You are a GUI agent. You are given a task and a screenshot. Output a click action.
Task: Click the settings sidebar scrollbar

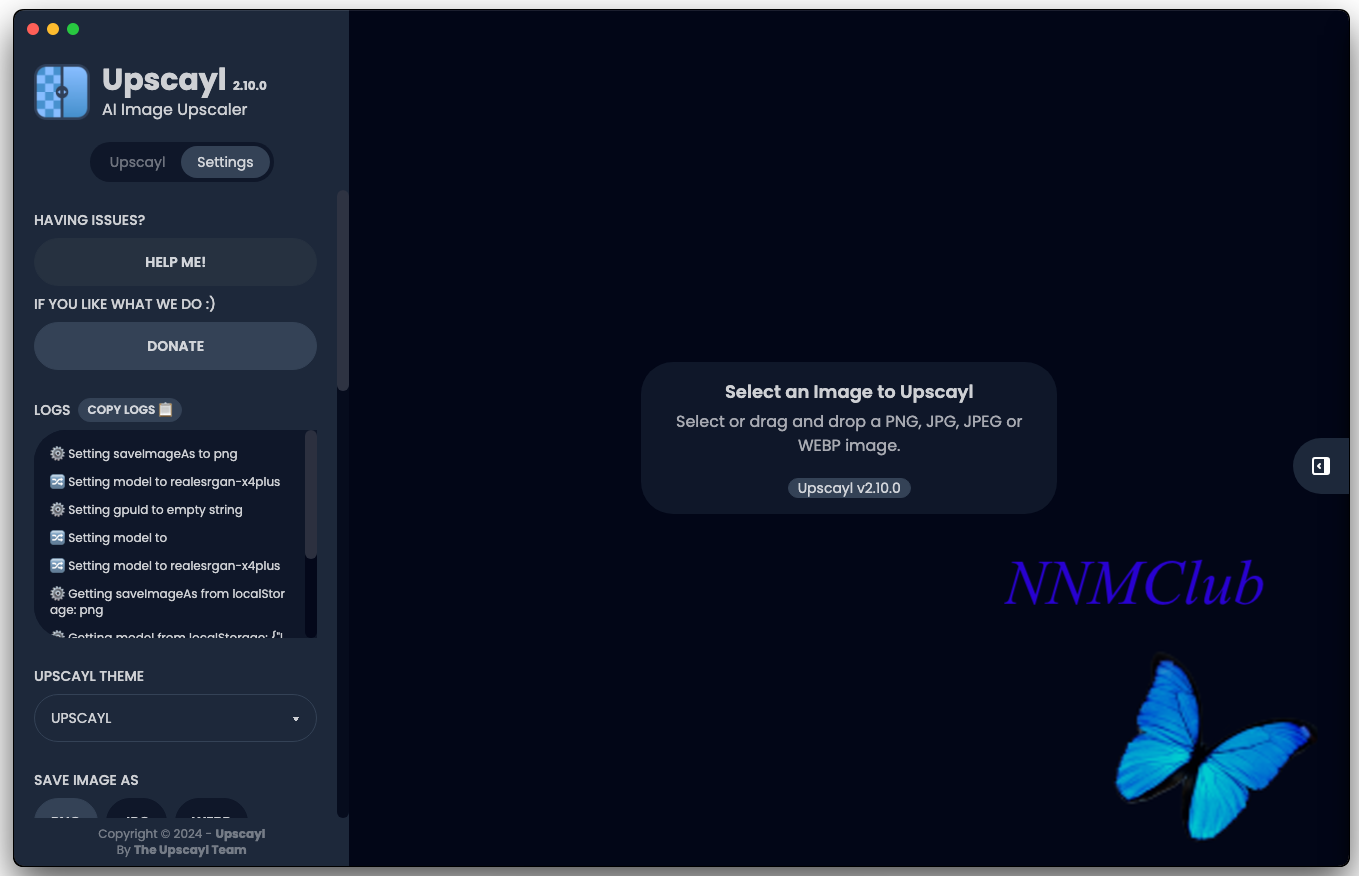tap(343, 290)
